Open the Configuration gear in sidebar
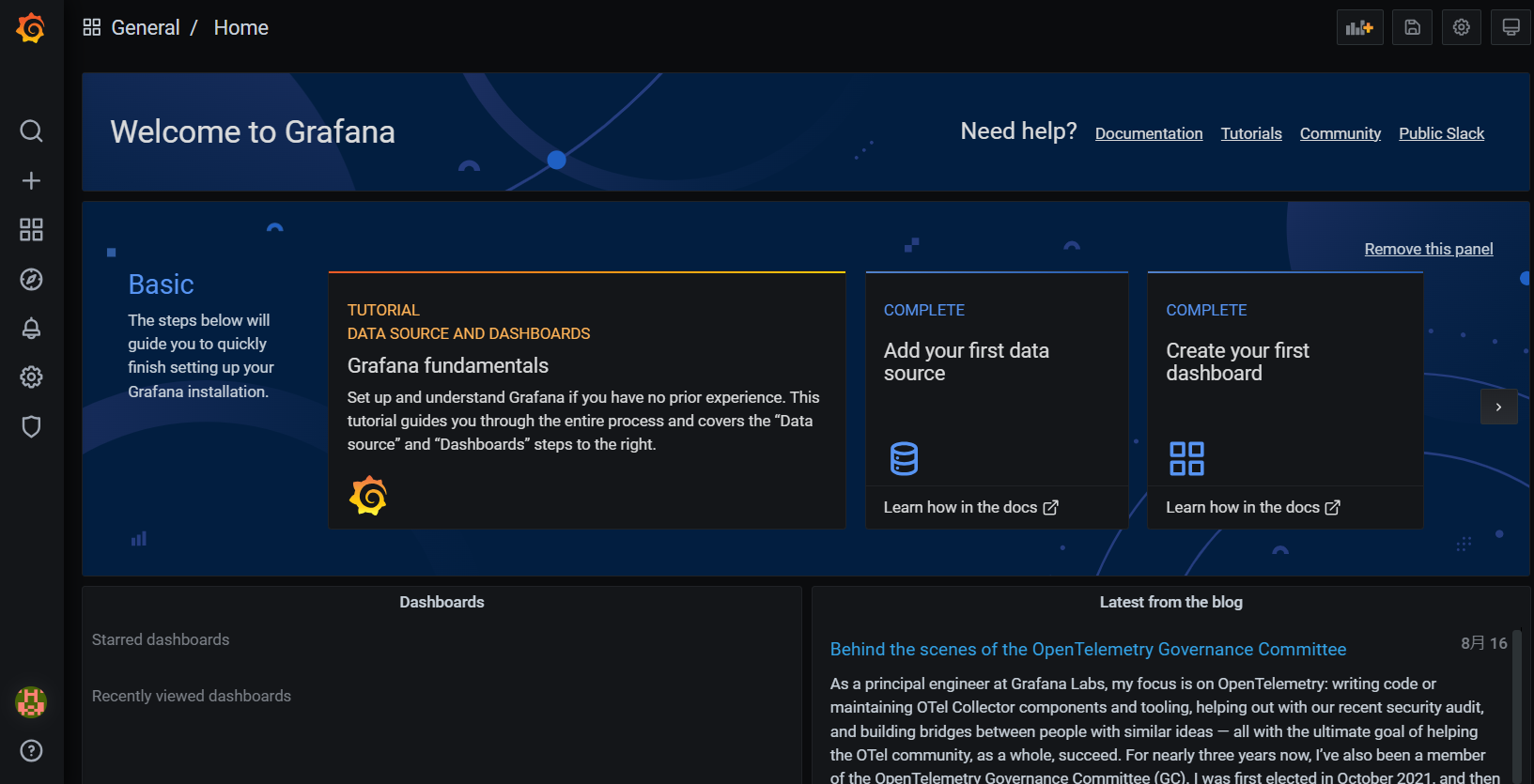Image resolution: width=1534 pixels, height=784 pixels. point(31,377)
